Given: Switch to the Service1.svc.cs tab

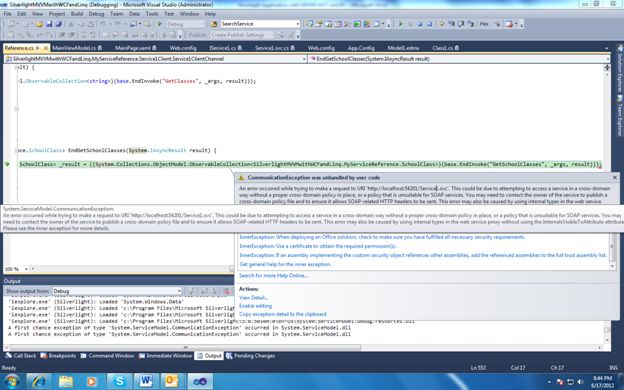Looking at the screenshot, I should point(275,48).
